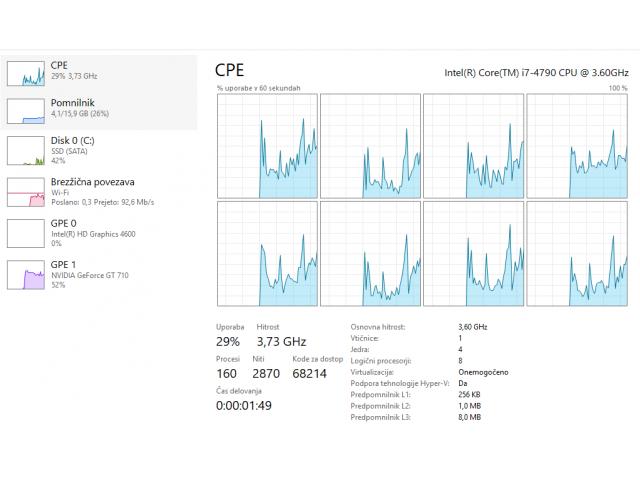Screen dimensions: 640x480
Task: Open the Brezžična povezava sidebar entry
Action: 92,182
